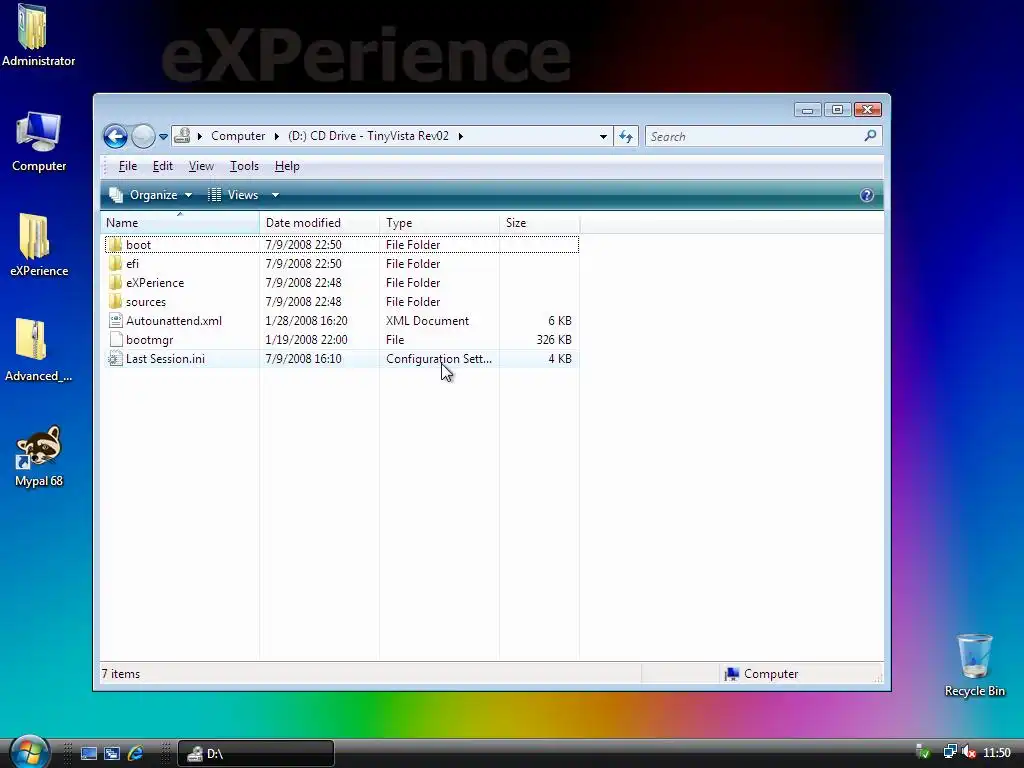This screenshot has height=768, width=1024.
Task: Go back with the Back arrow button
Action: click(116, 136)
